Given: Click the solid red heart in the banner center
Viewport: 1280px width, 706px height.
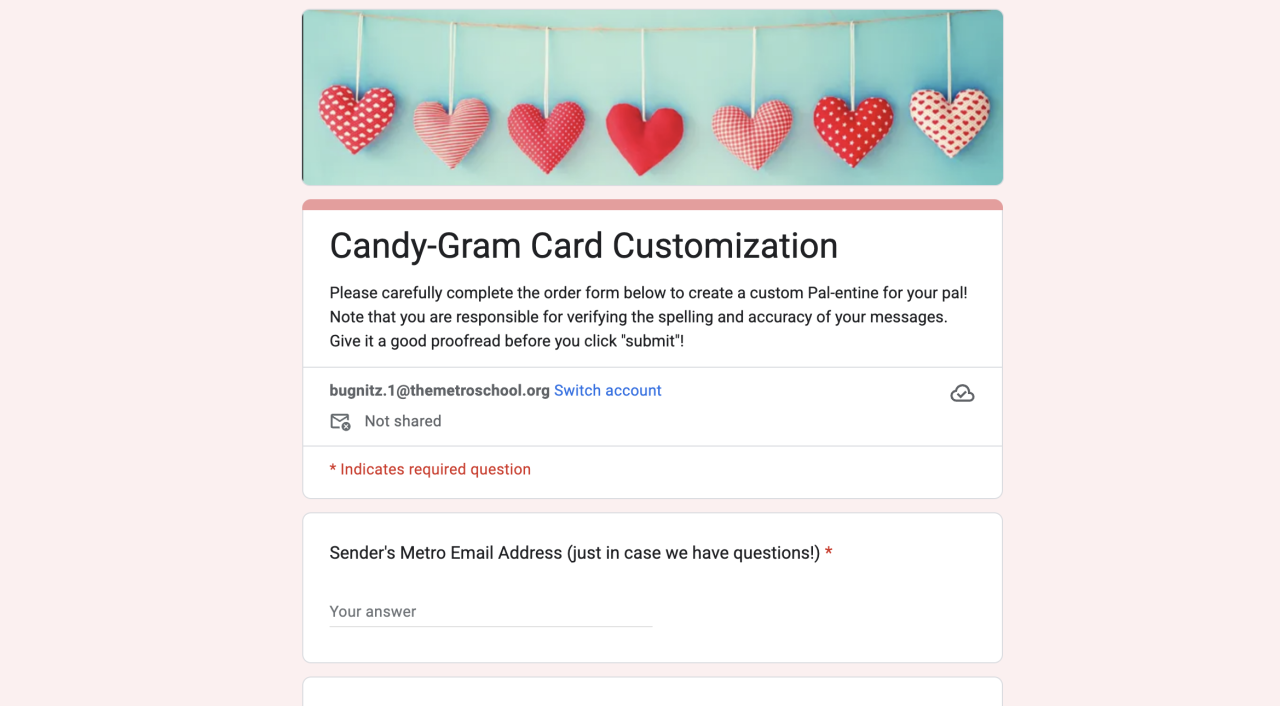Looking at the screenshot, I should click(x=645, y=138).
